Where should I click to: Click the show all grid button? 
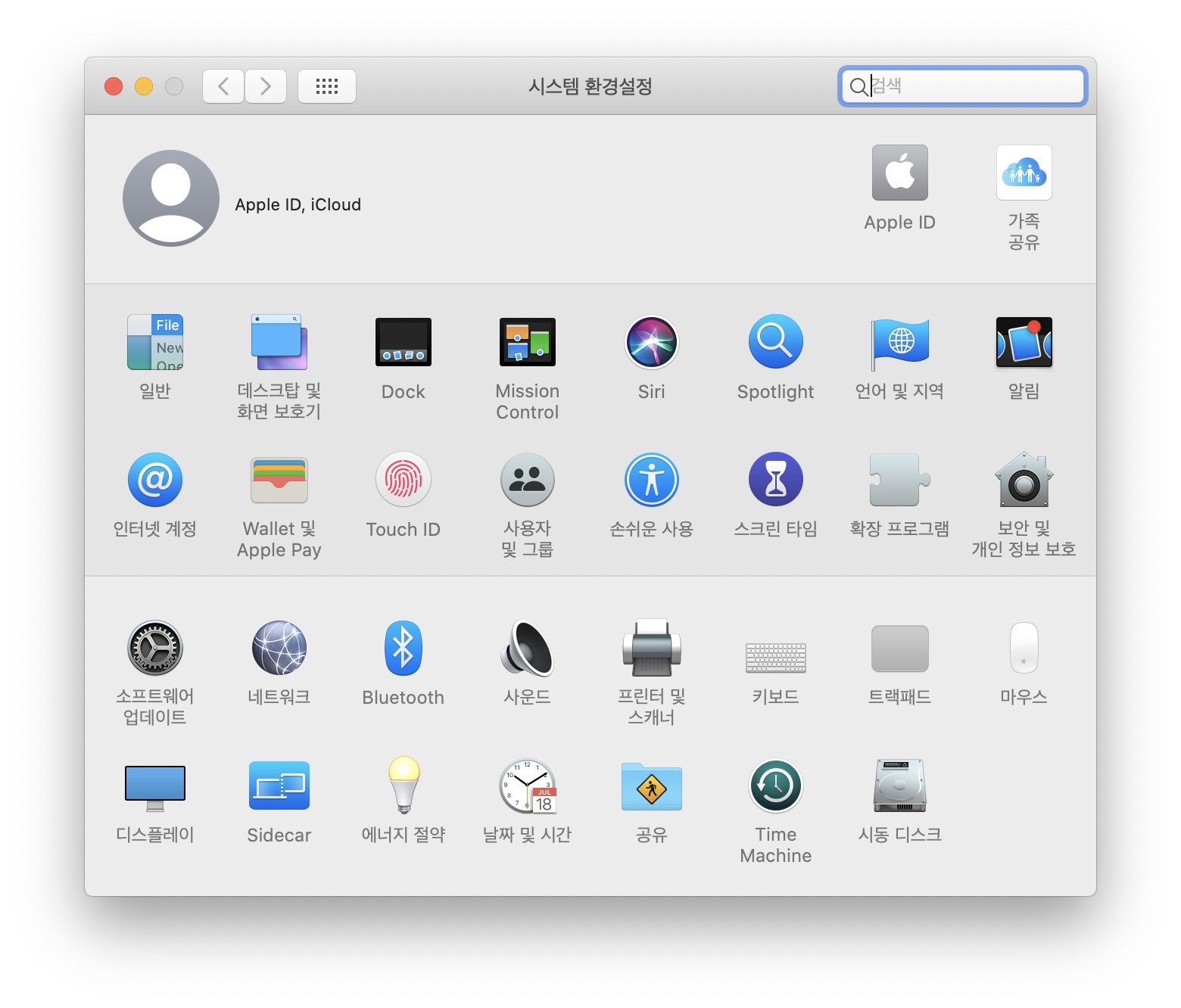coord(327,86)
